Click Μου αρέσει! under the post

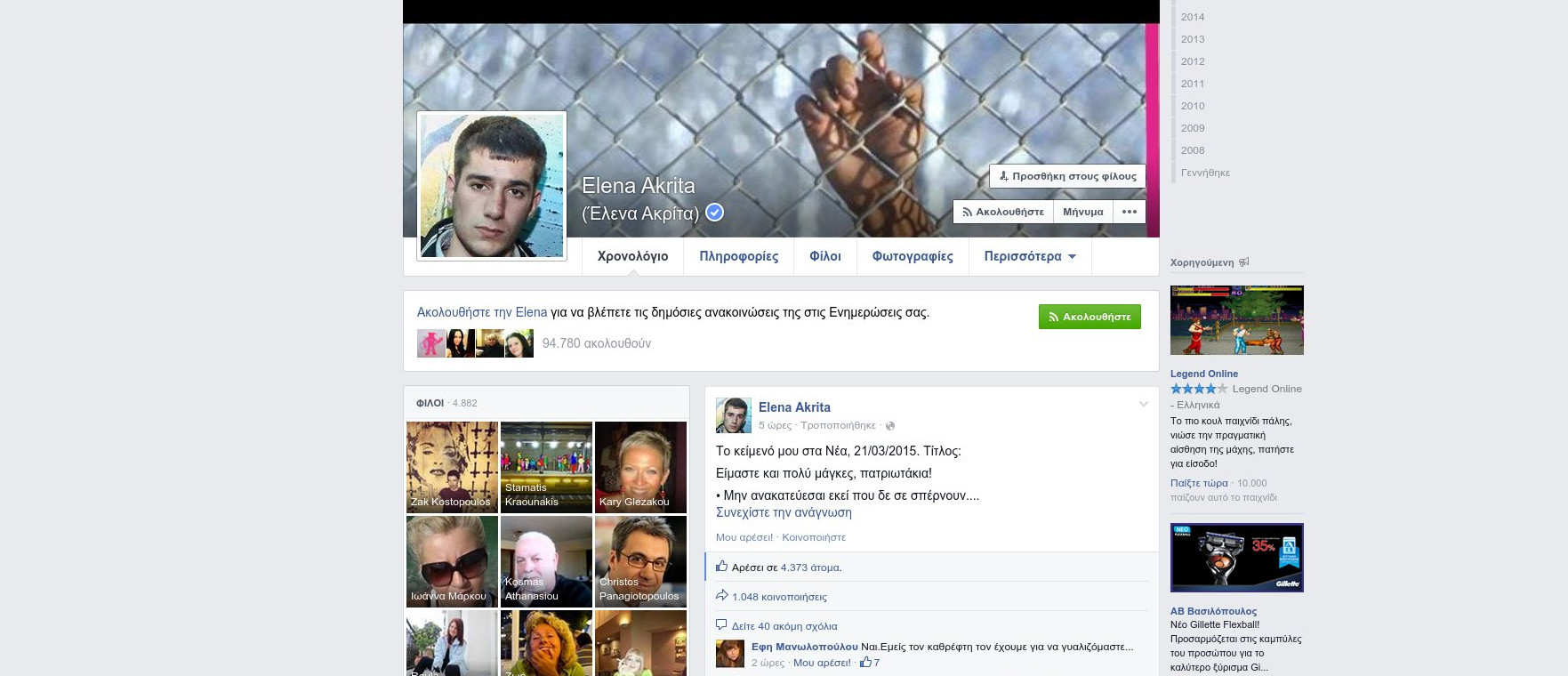744,537
